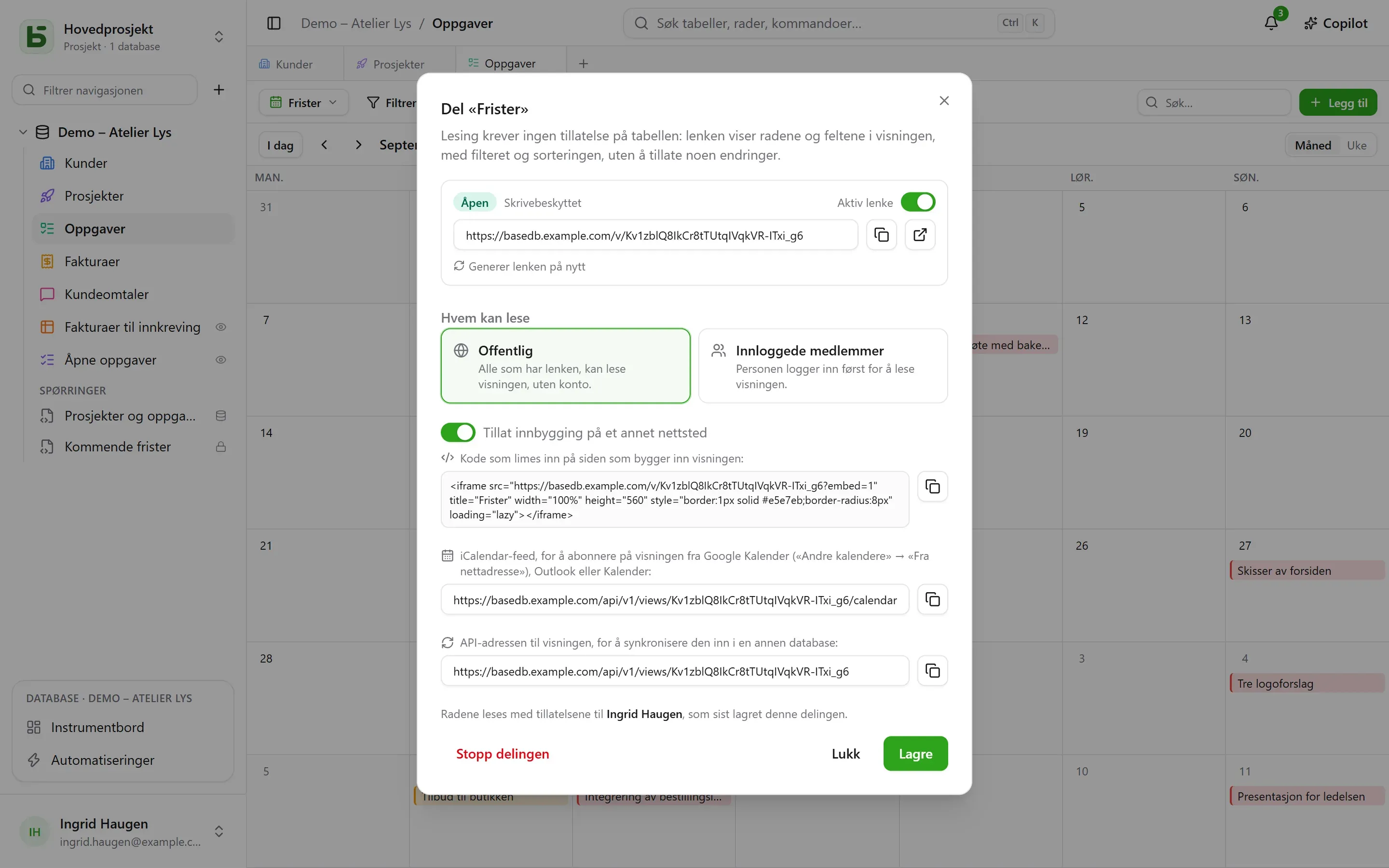Switch calendar to Uke view
1389x868 pixels.
point(1356,145)
